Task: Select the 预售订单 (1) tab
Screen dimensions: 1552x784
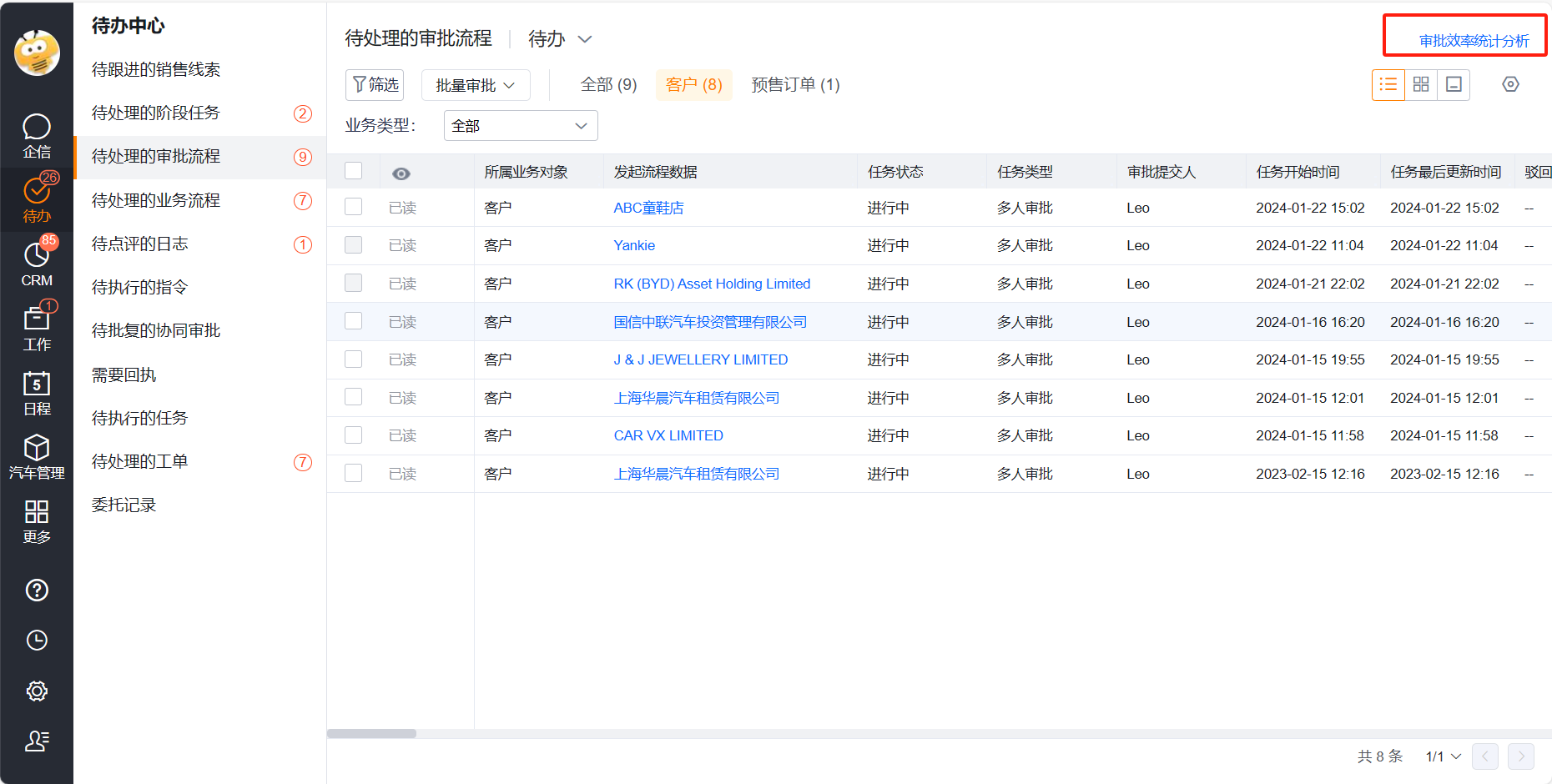Action: (795, 85)
